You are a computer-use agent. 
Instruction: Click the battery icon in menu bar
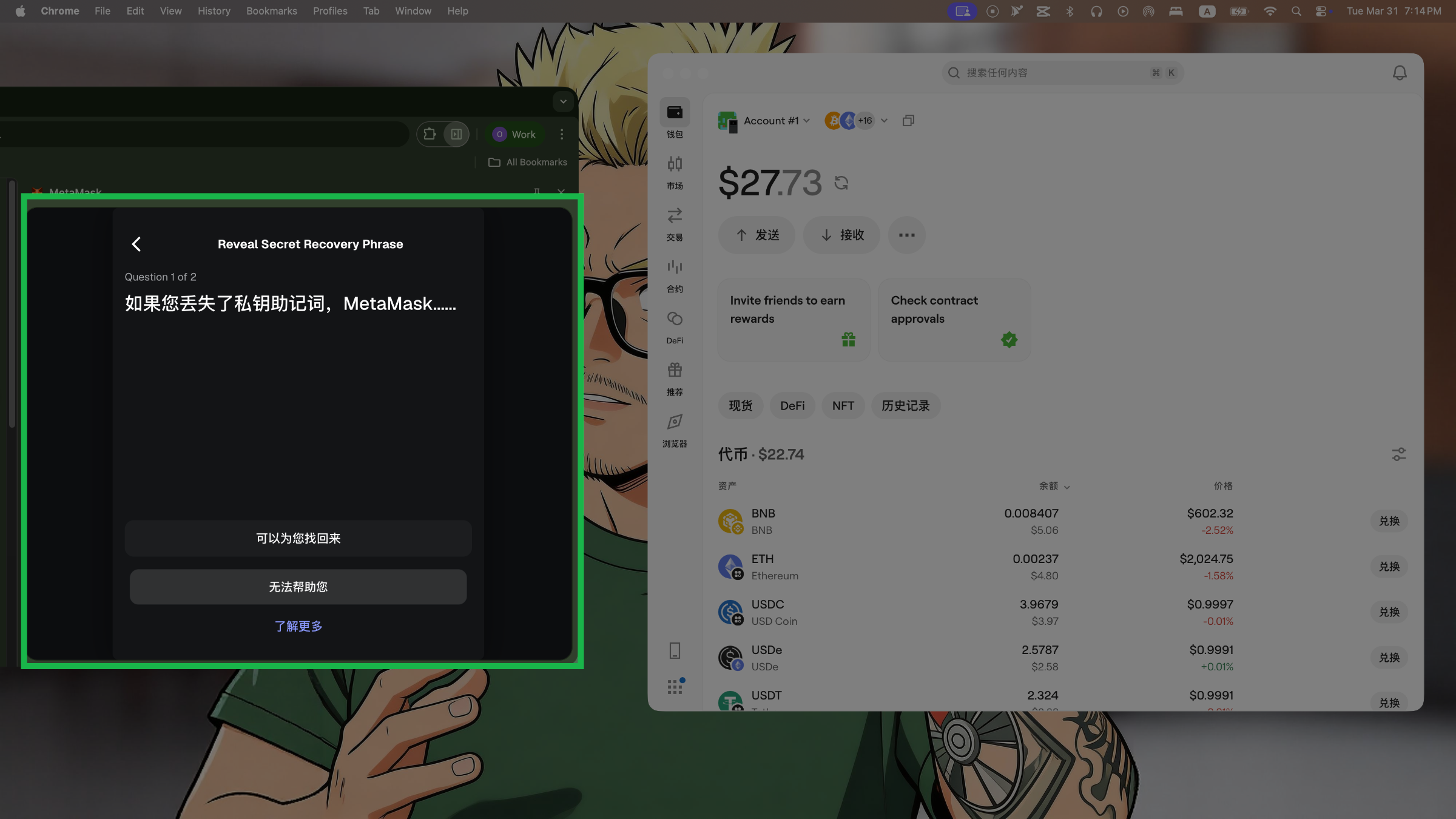point(1238,11)
